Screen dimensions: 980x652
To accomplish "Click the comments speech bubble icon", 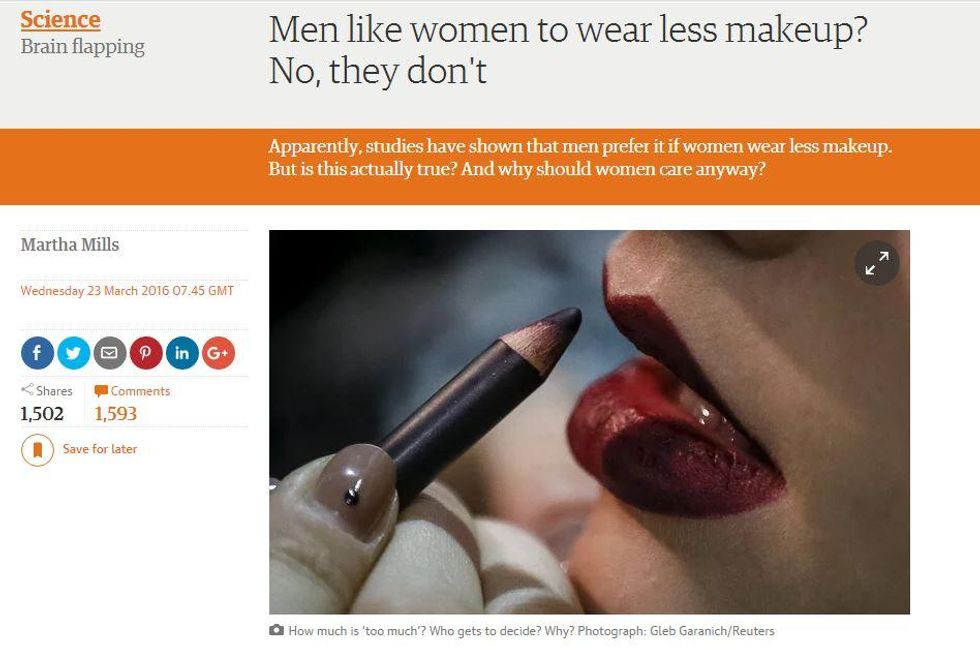I will tap(101, 391).
